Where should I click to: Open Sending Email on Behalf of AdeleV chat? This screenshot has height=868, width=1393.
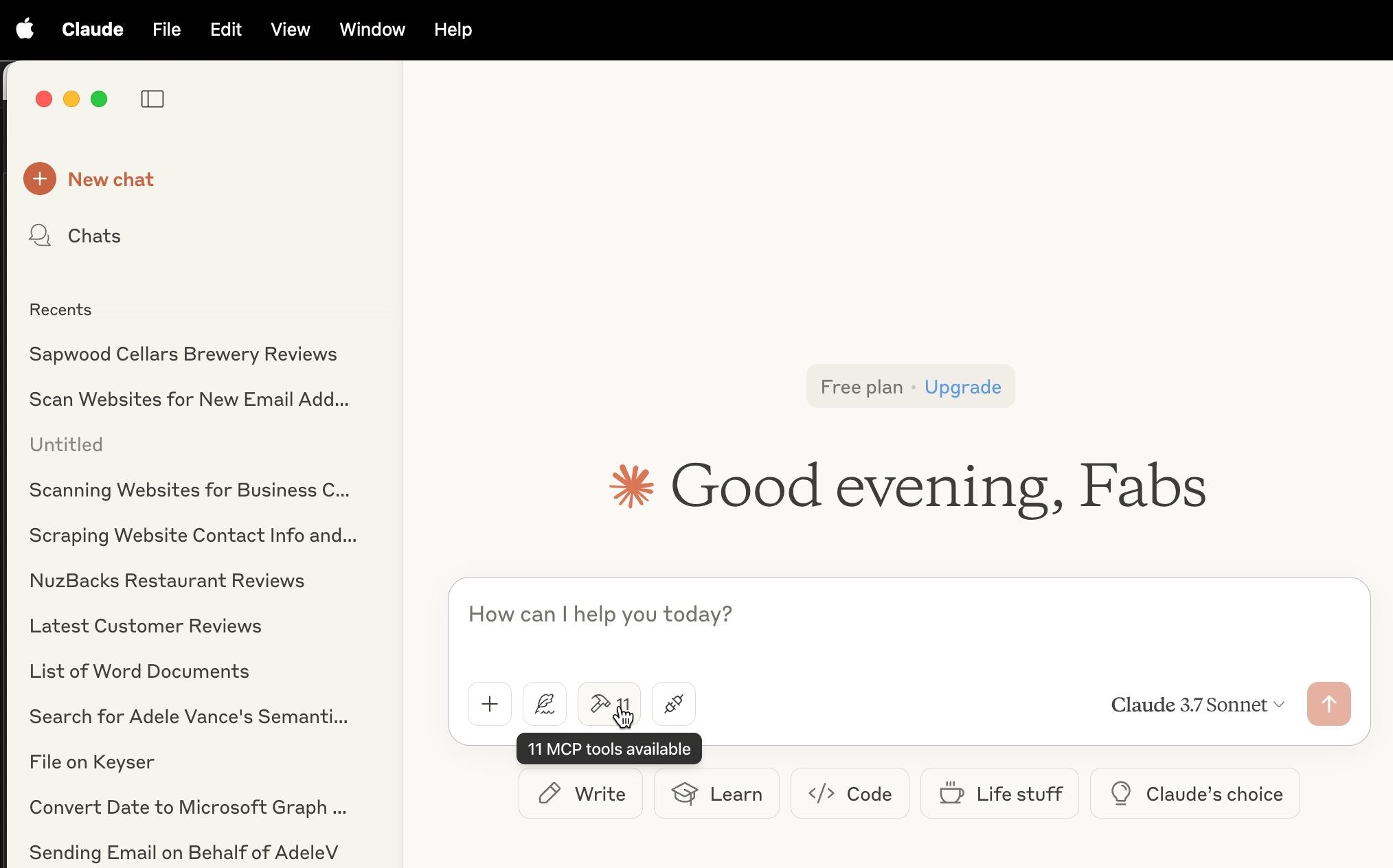pyautogui.click(x=184, y=852)
